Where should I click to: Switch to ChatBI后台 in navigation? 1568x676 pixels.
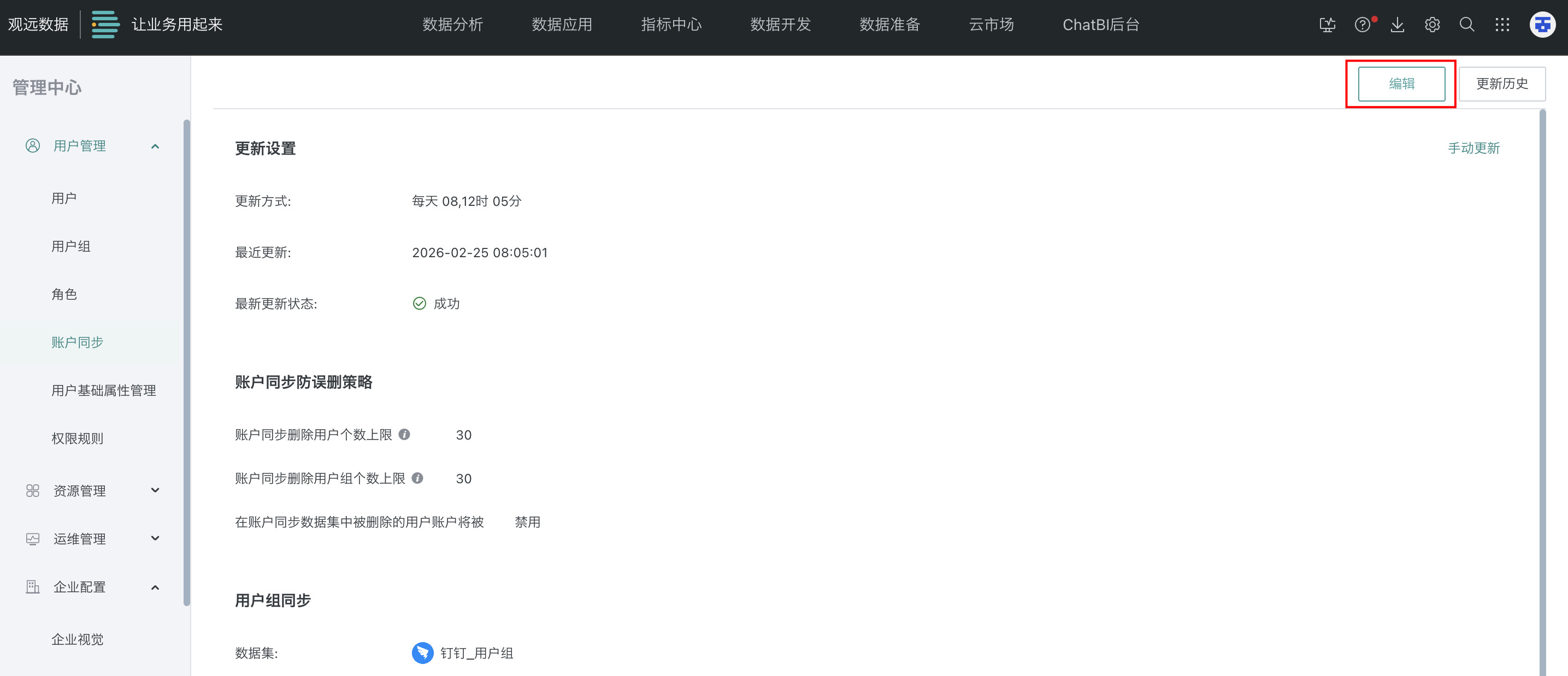[x=1100, y=25]
